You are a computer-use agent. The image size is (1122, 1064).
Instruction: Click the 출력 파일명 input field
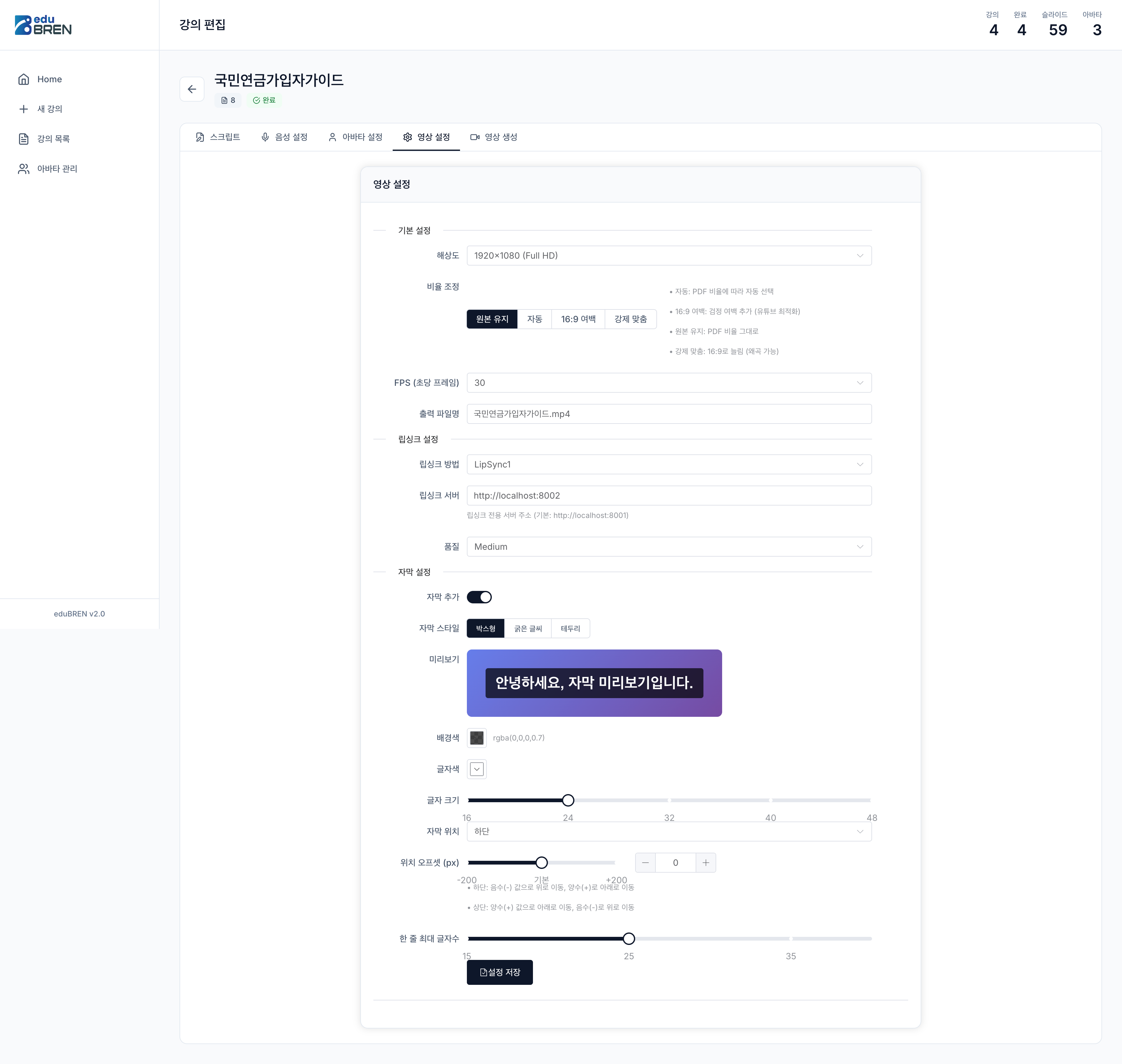pyautogui.click(x=669, y=414)
